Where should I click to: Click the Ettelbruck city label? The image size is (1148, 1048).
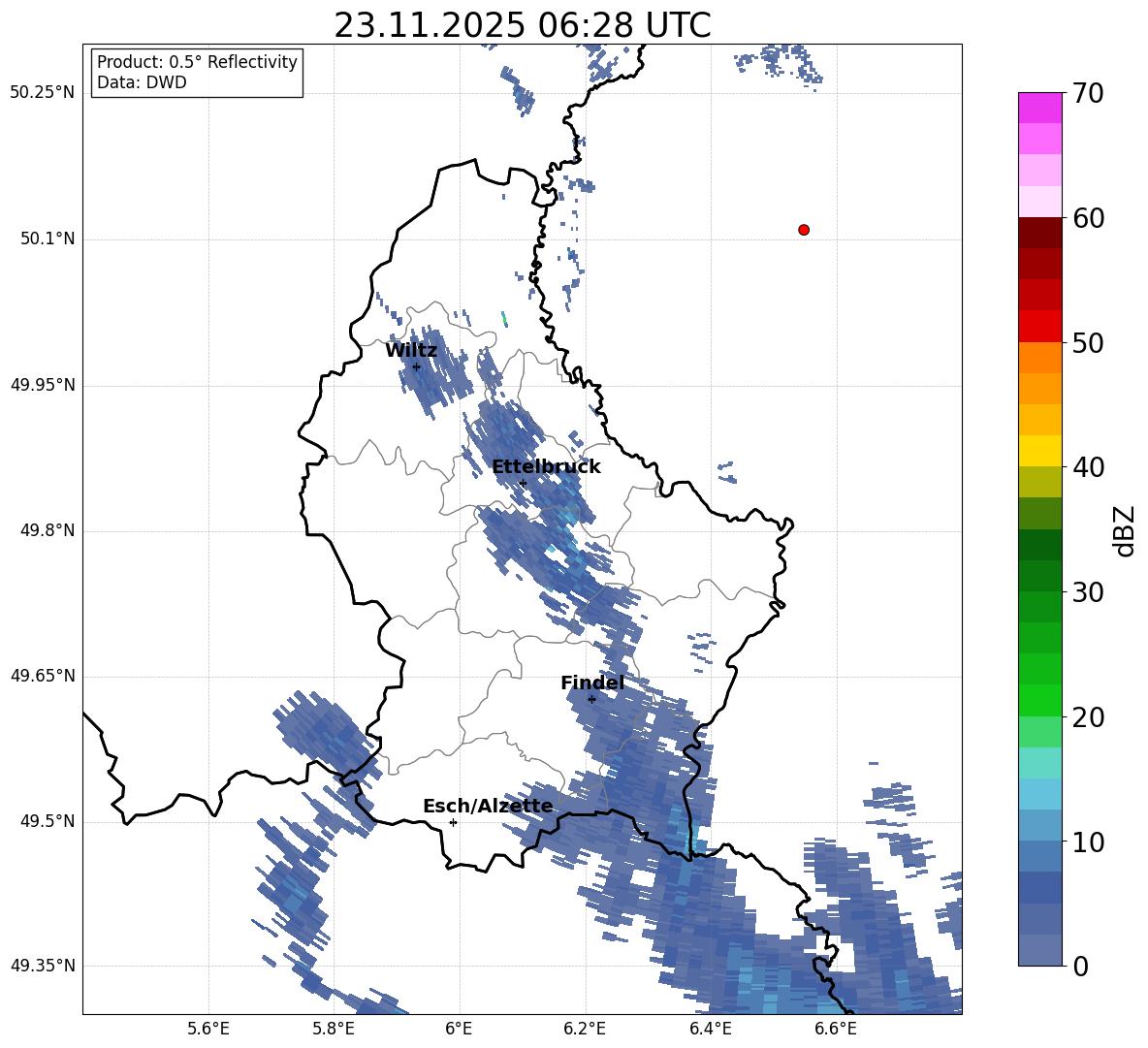pos(546,467)
